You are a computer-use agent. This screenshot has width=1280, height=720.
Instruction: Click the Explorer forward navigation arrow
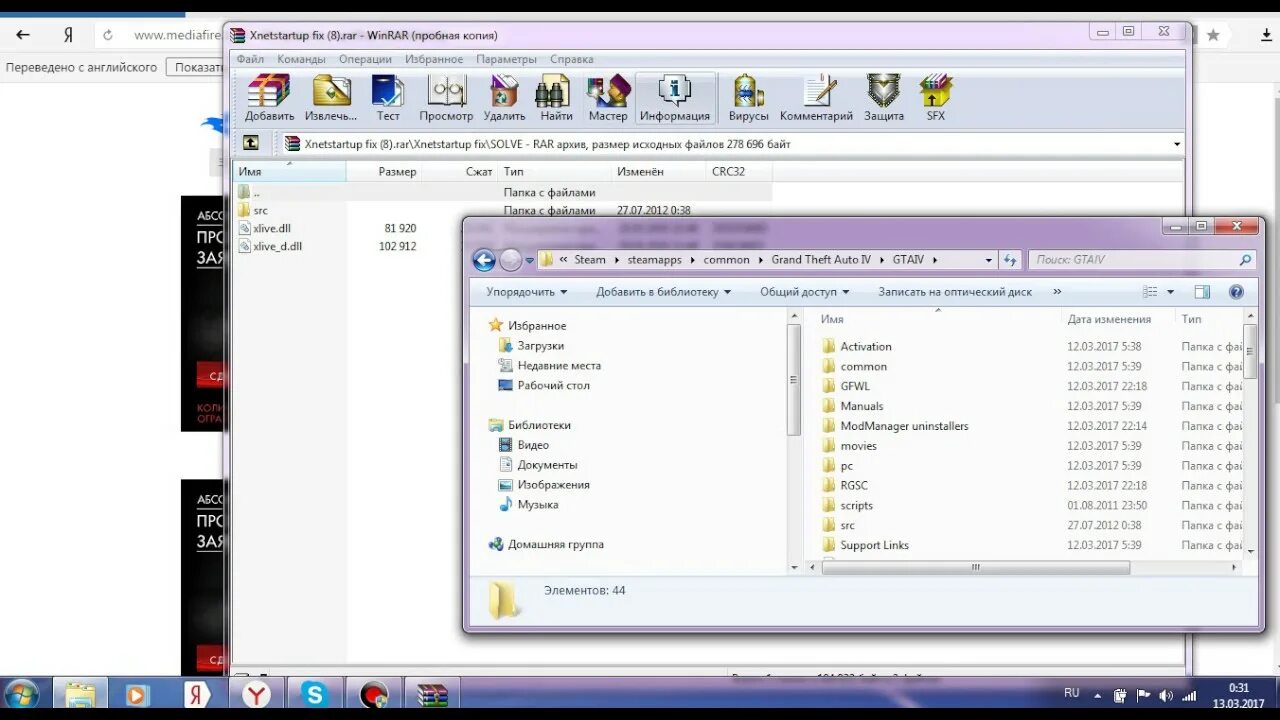510,260
